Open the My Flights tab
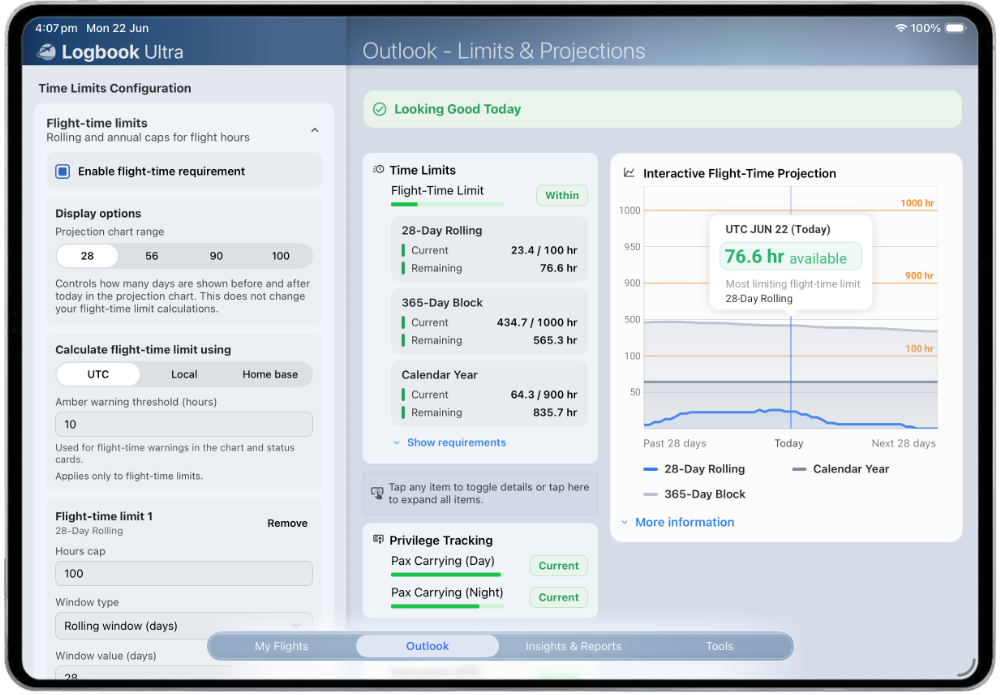This screenshot has width=1000, height=695. pyautogui.click(x=281, y=647)
